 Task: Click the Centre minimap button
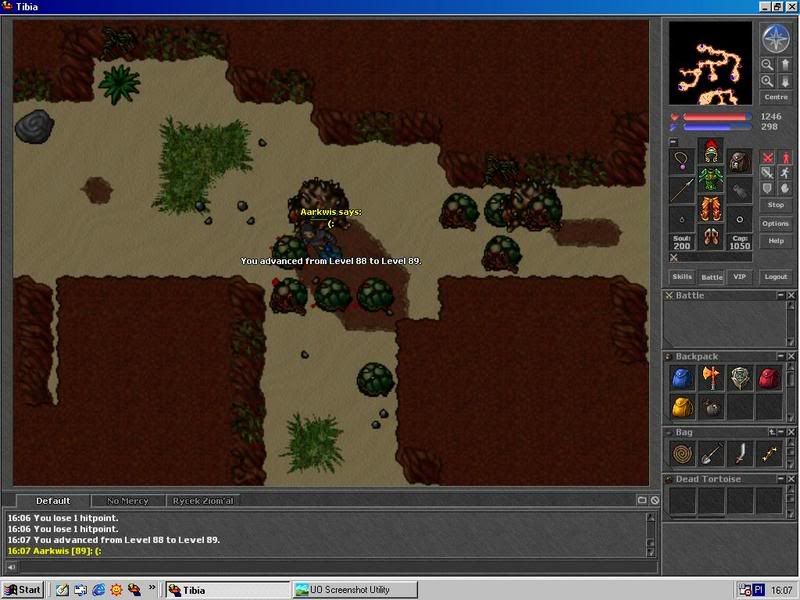pyautogui.click(x=776, y=97)
